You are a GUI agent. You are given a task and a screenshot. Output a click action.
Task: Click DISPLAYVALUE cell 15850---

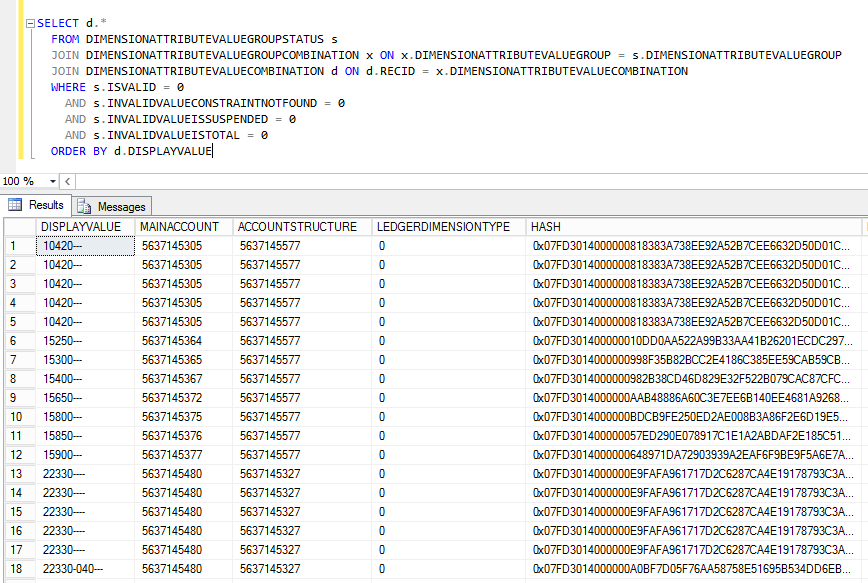click(85, 436)
